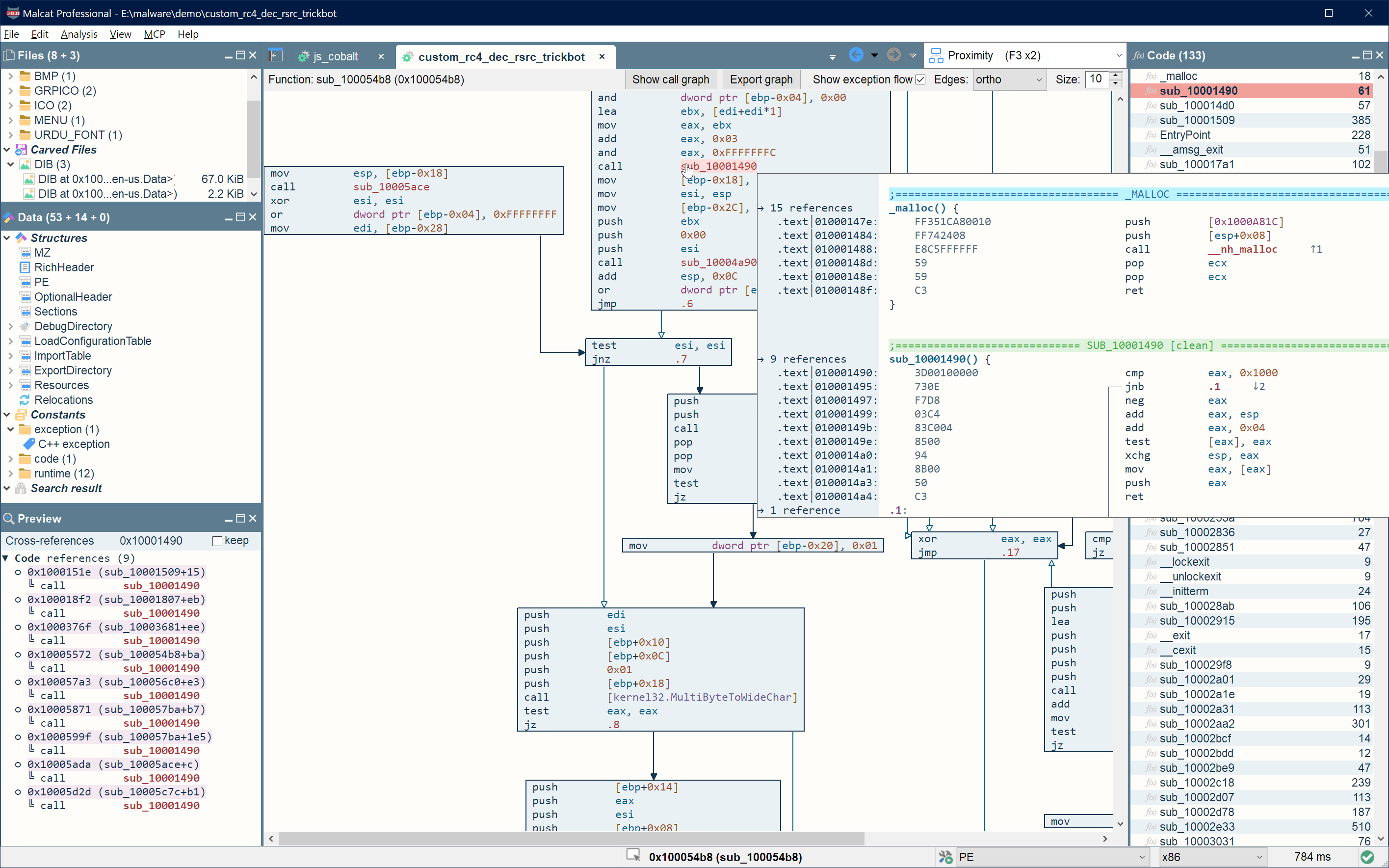The image size is (1389, 868).
Task: Close the custom_rc4_dec_rsrc_trickbot tab
Action: 602,56
